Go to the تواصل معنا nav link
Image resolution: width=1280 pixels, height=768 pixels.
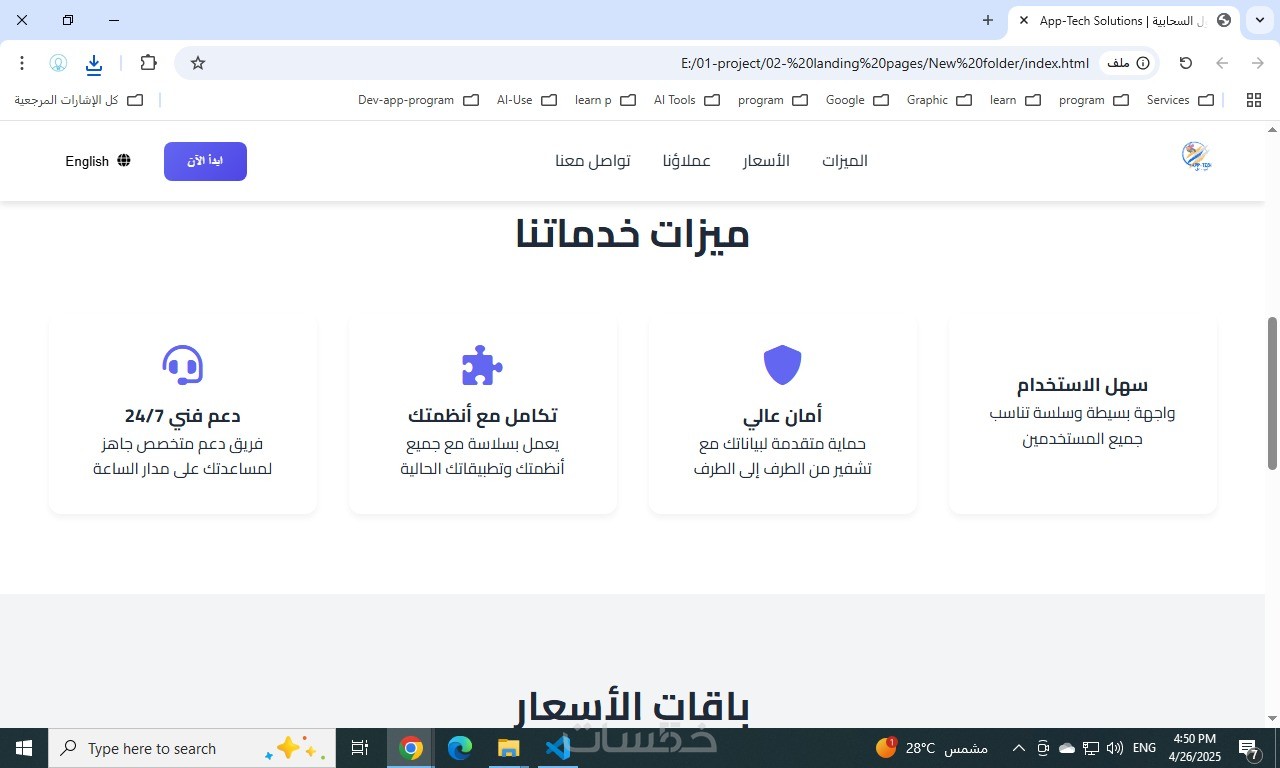[x=593, y=161]
